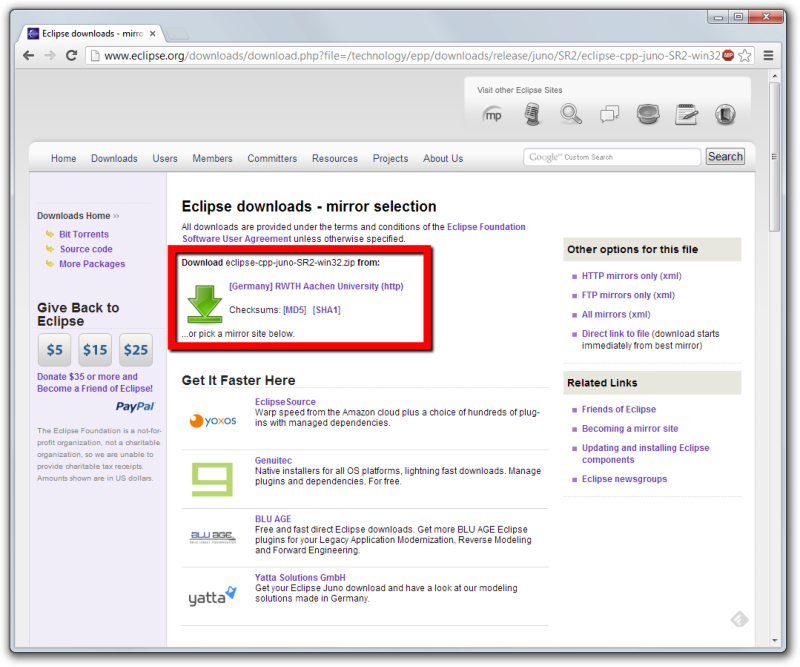Image resolution: width=800 pixels, height=667 pixels.
Task: Open the notepad and pencil site icon
Action: coord(686,114)
